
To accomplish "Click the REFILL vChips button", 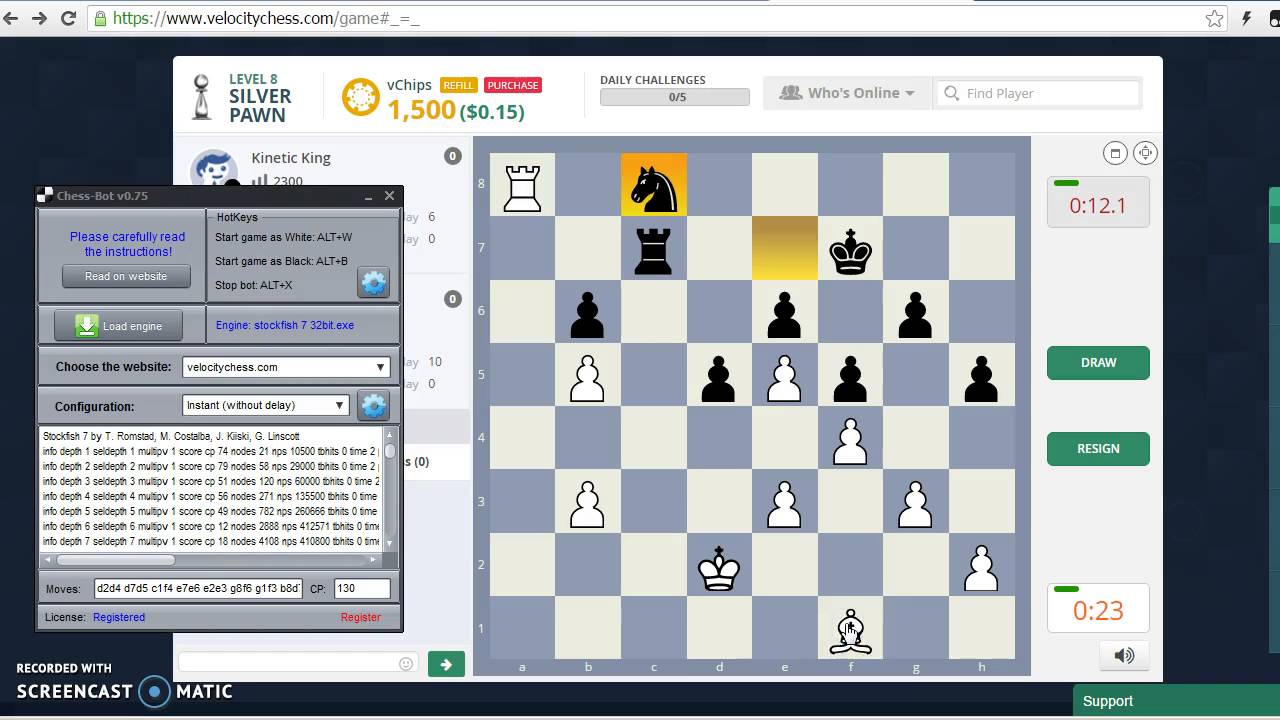I will coord(458,85).
